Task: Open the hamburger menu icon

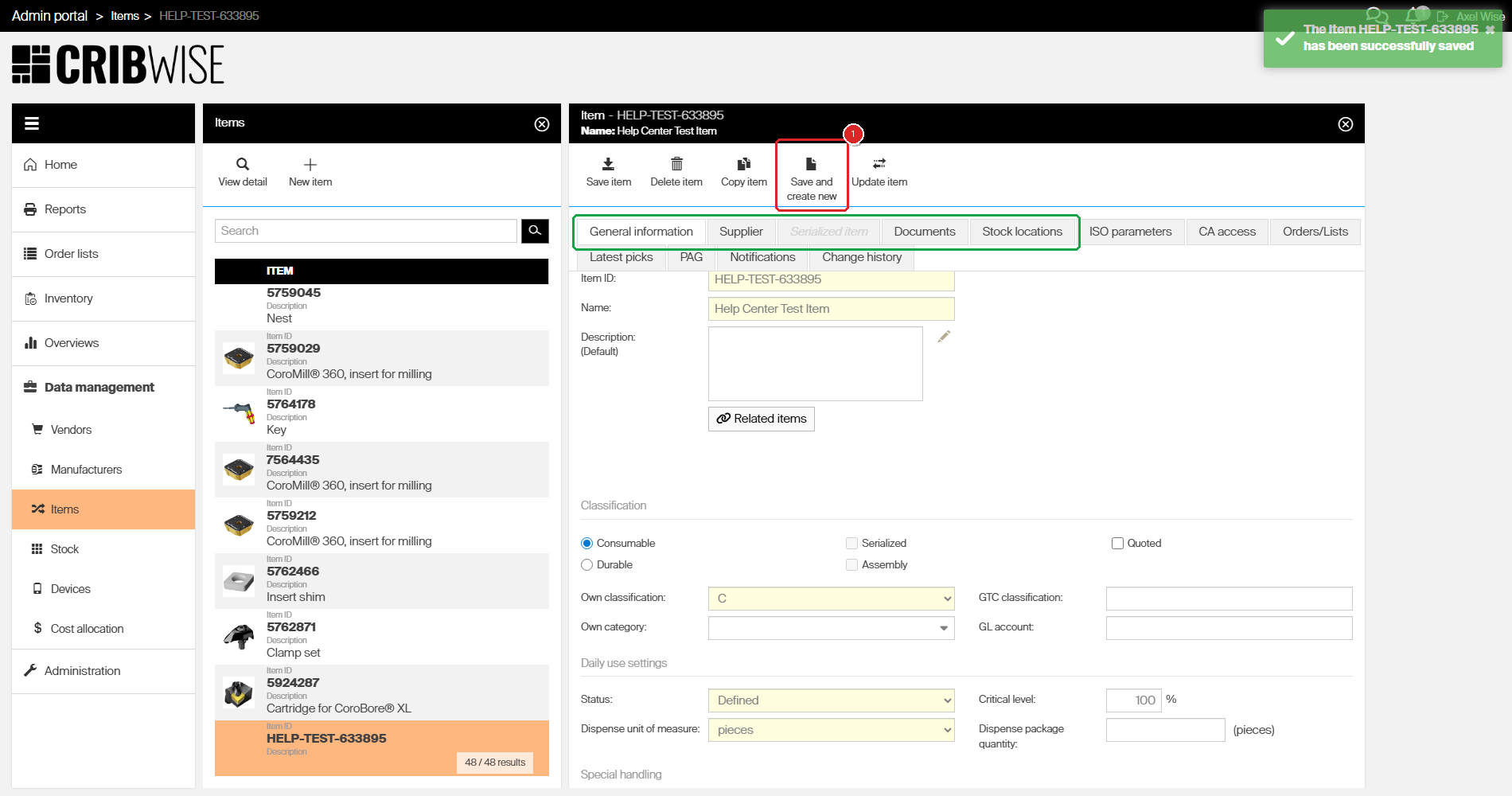Action: click(x=32, y=123)
